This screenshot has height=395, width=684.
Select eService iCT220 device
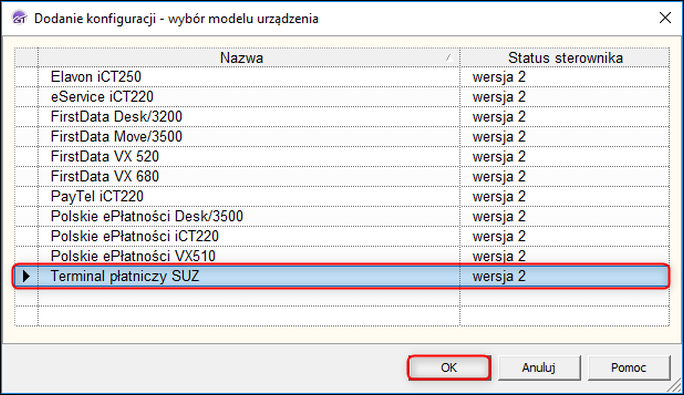pyautogui.click(x=342, y=97)
